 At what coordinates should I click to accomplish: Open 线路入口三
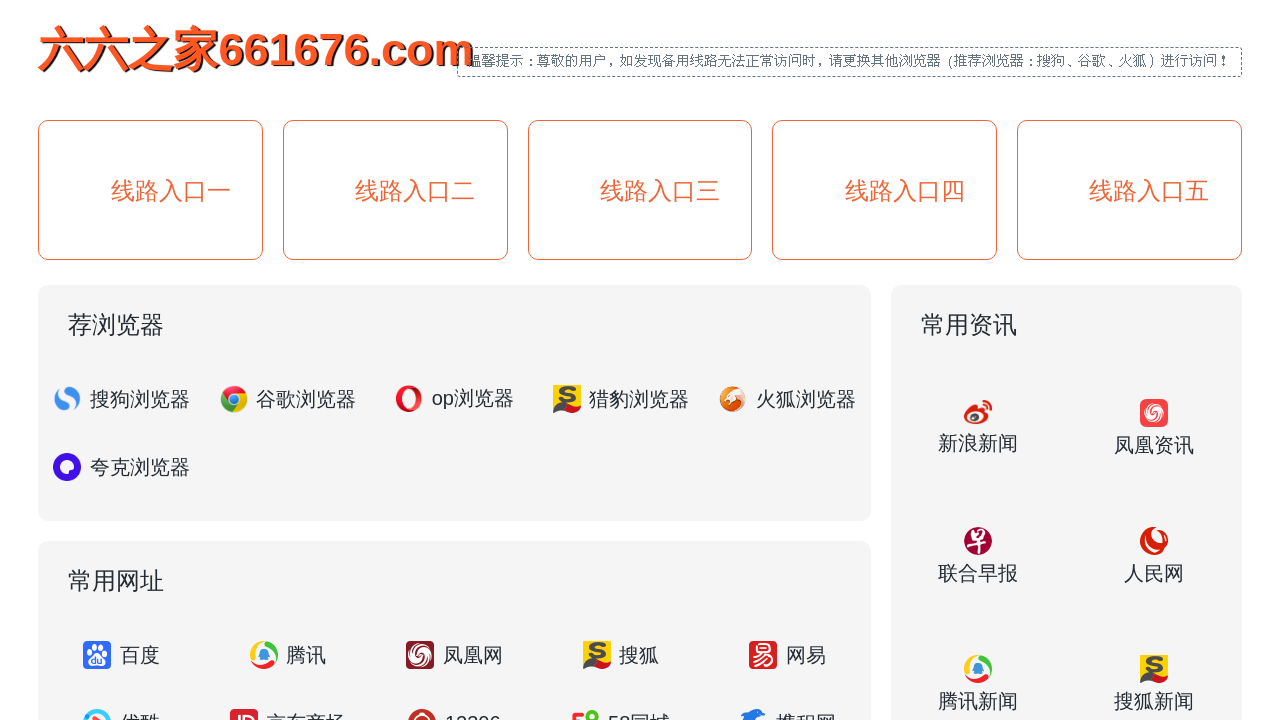click(640, 190)
